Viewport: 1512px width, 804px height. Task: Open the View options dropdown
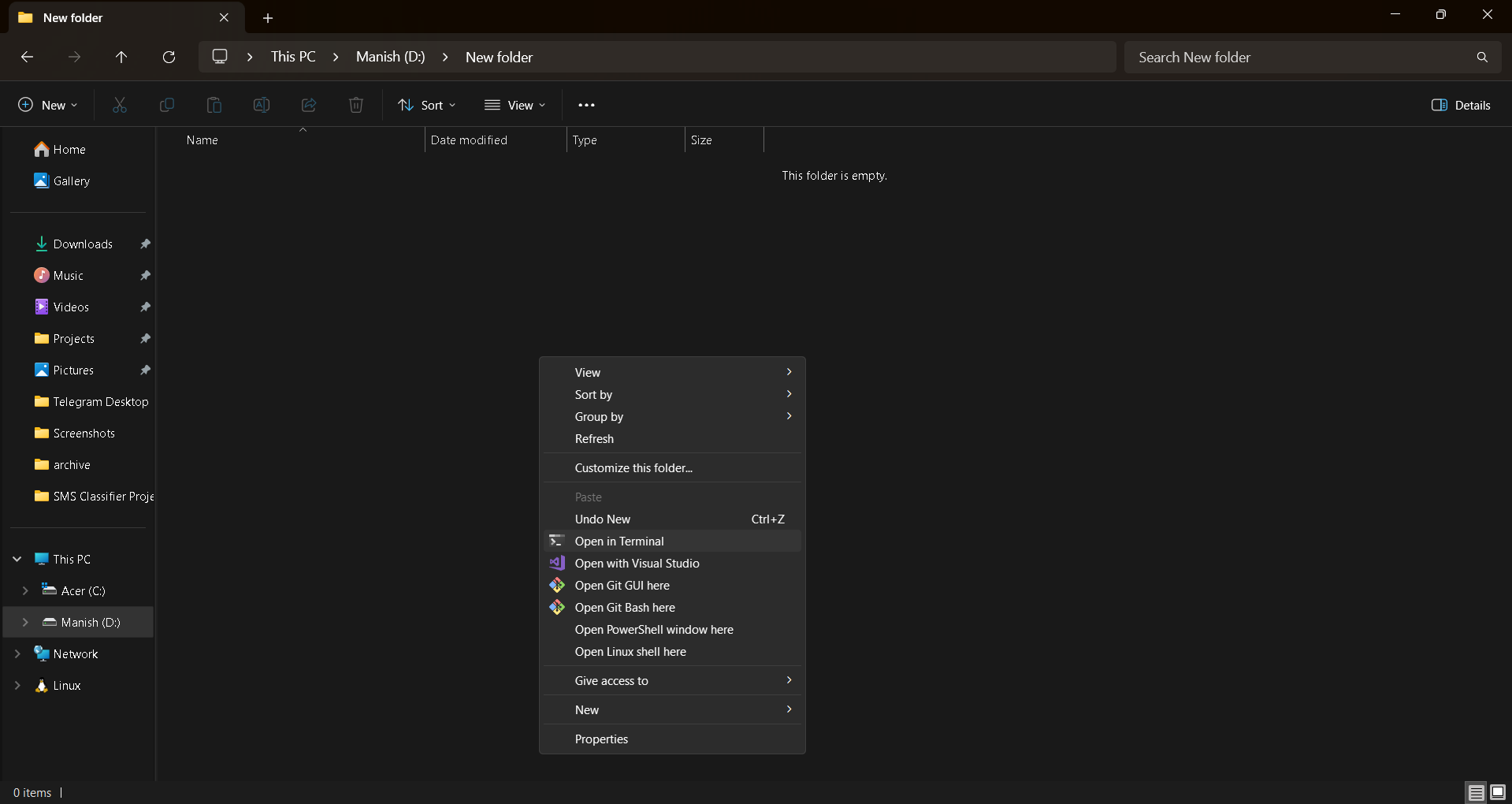(x=515, y=105)
